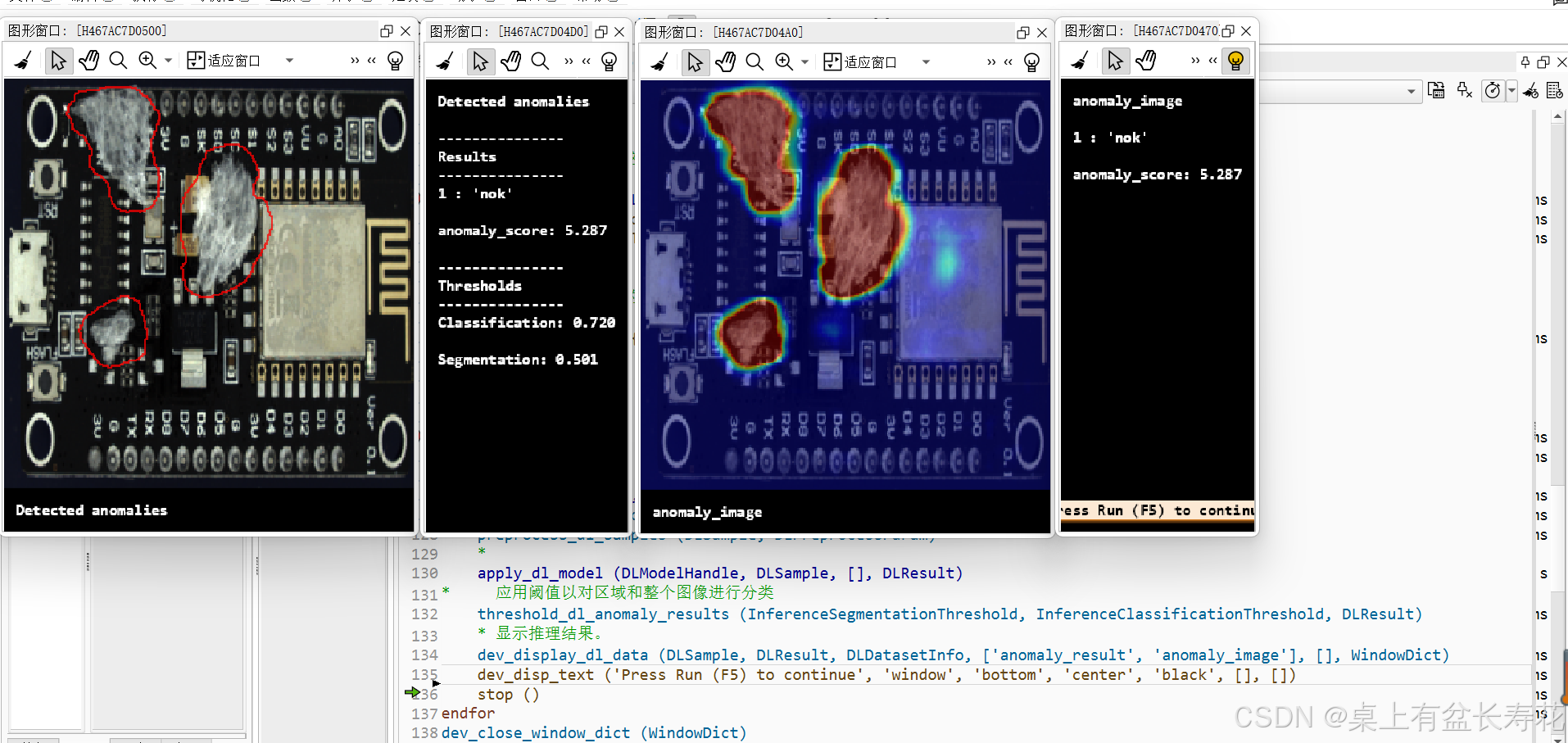
Task: Click the magnifier icon in window H467AC7D04D0
Action: [540, 61]
